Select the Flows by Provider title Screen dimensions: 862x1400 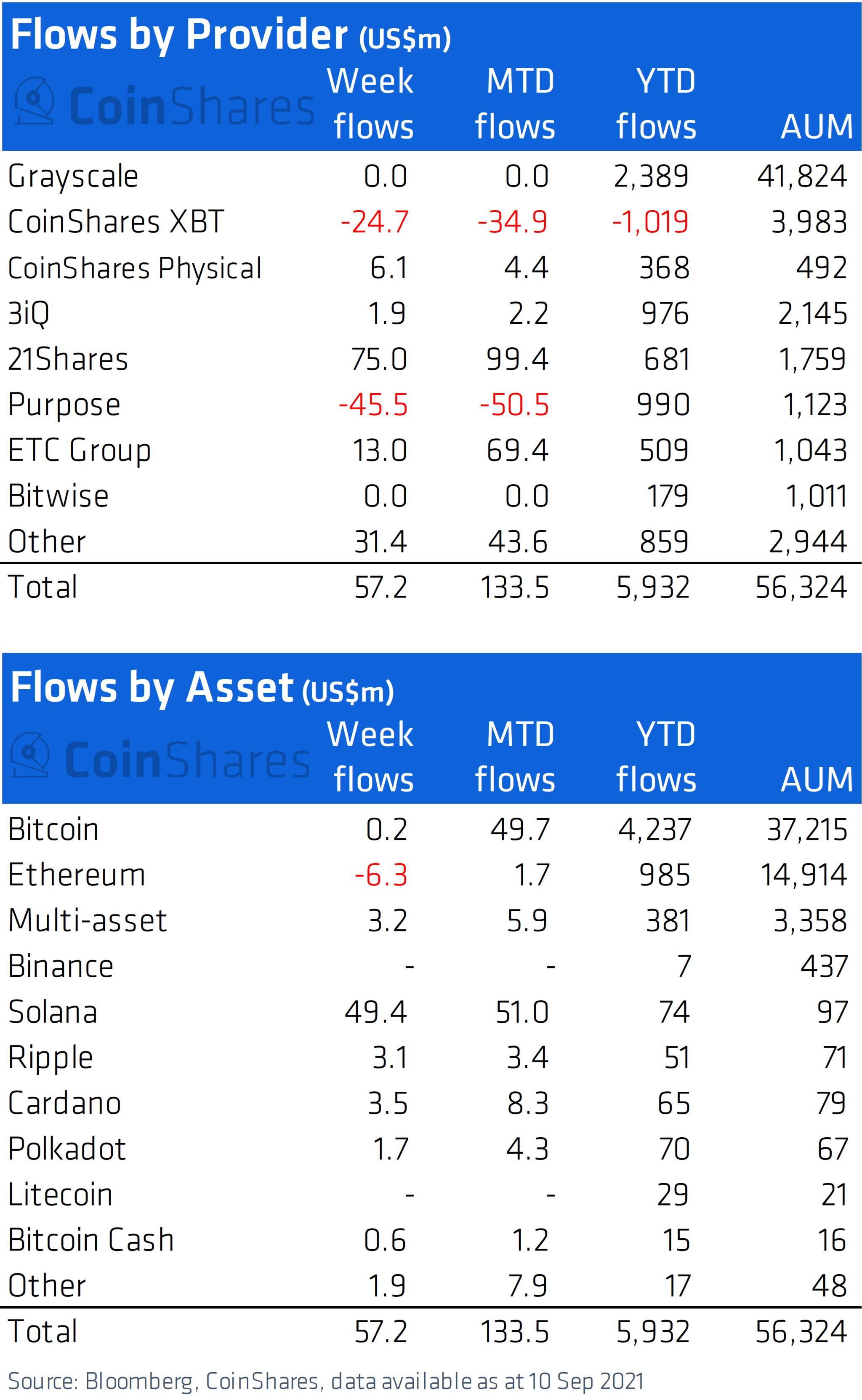231,35
